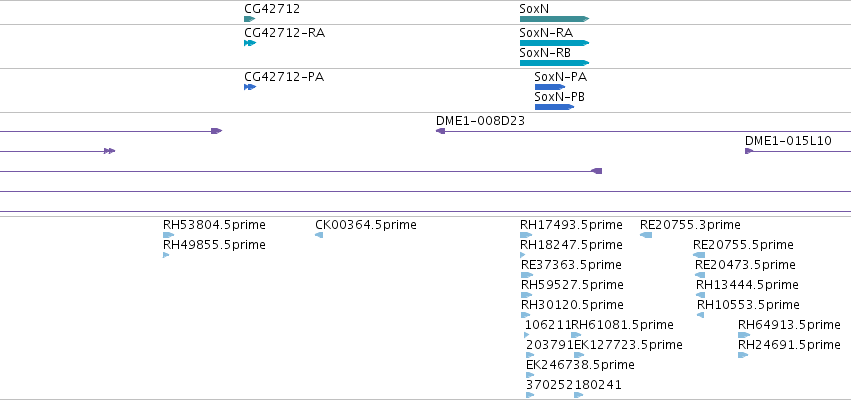
Task: Select the CK00364.5prime EST arrow
Action: [x=319, y=235]
